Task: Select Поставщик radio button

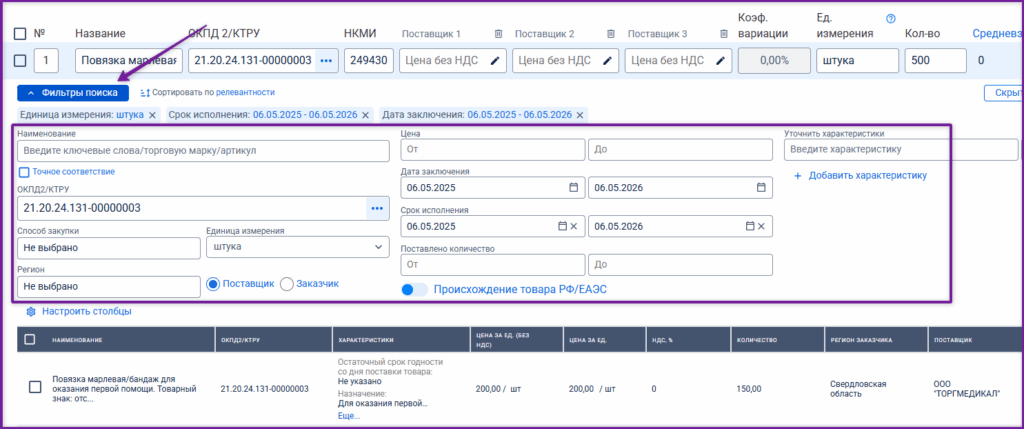Action: [x=212, y=284]
